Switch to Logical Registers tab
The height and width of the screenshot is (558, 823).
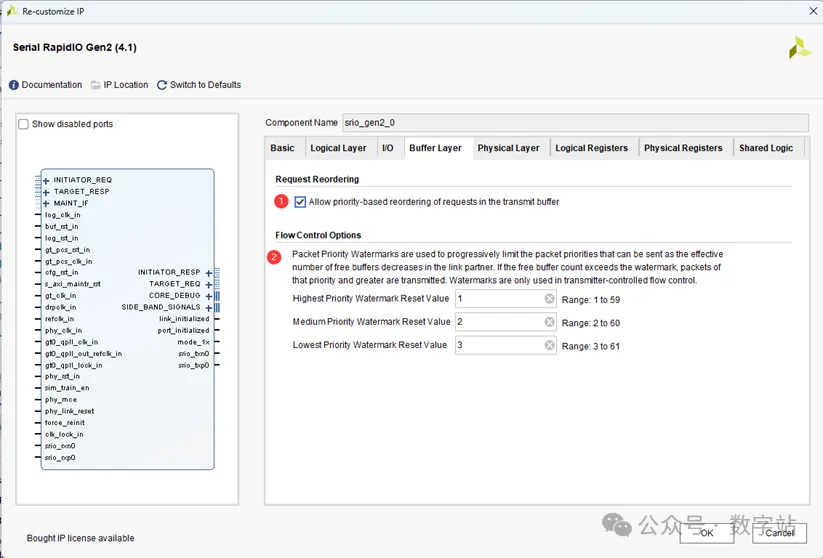pos(592,148)
